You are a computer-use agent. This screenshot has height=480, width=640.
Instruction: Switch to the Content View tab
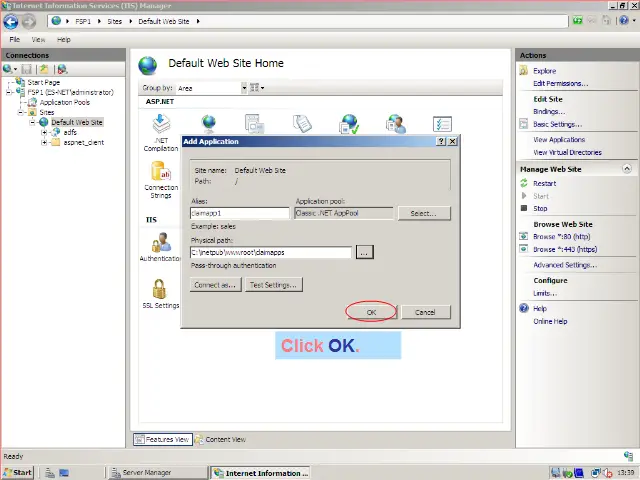[x=220, y=439]
